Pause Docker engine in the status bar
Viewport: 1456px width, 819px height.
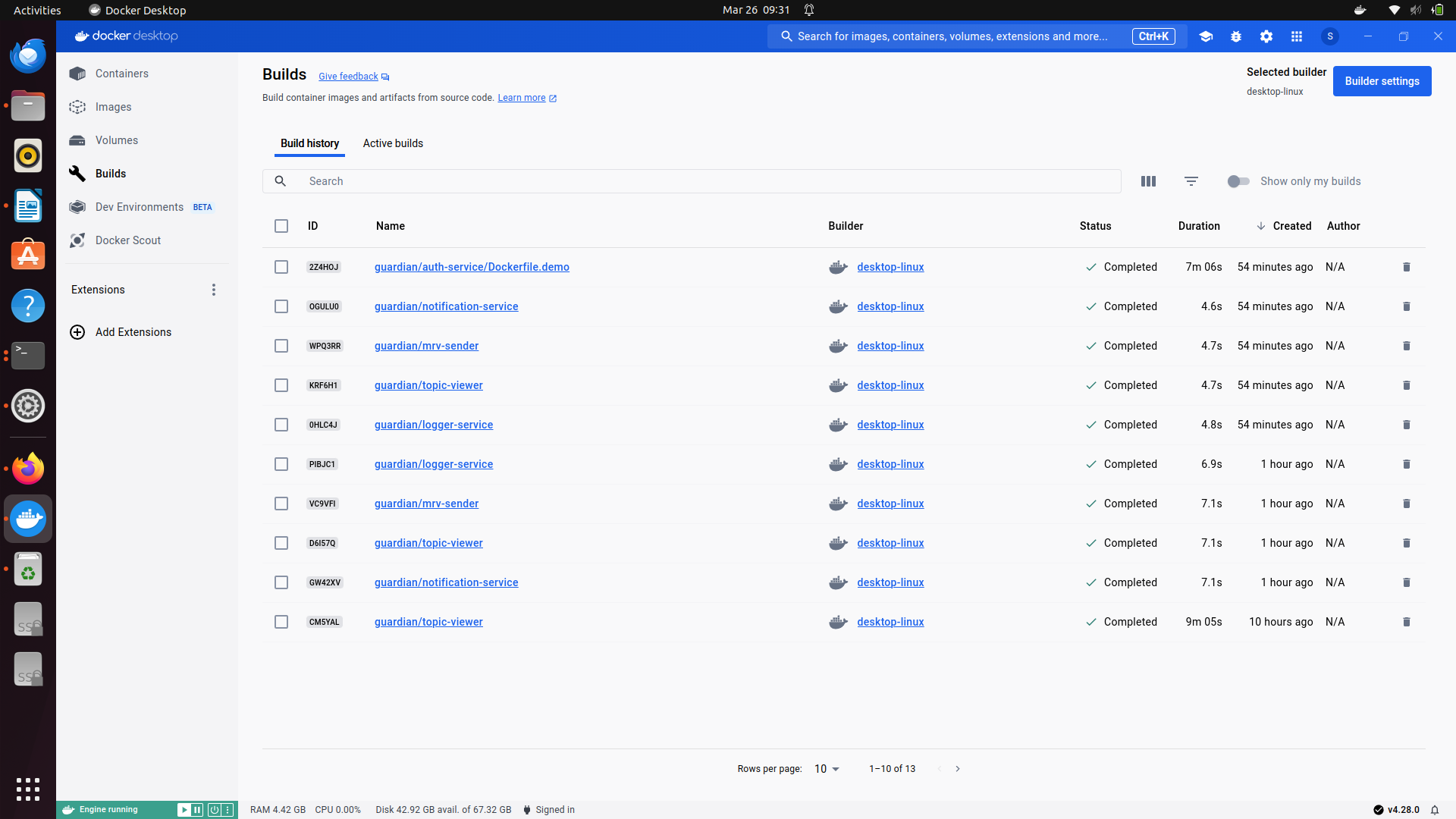197,810
